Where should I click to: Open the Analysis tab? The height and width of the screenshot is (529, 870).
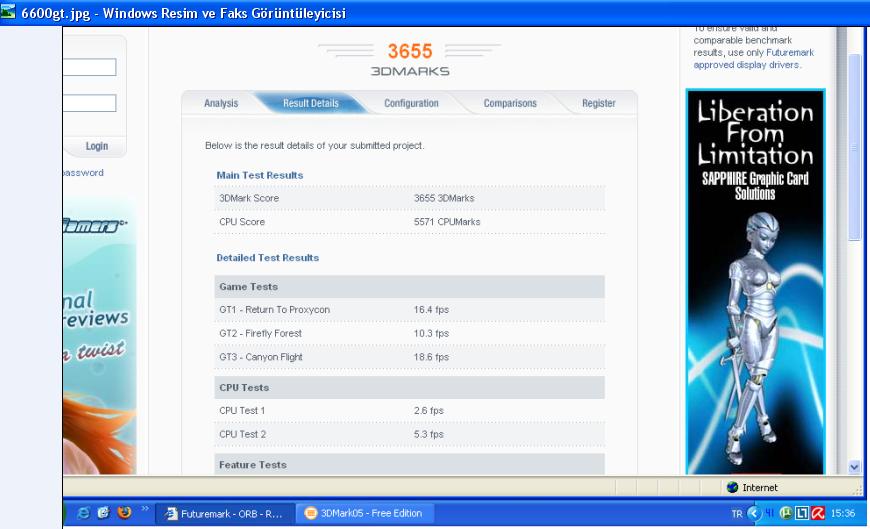(221, 103)
